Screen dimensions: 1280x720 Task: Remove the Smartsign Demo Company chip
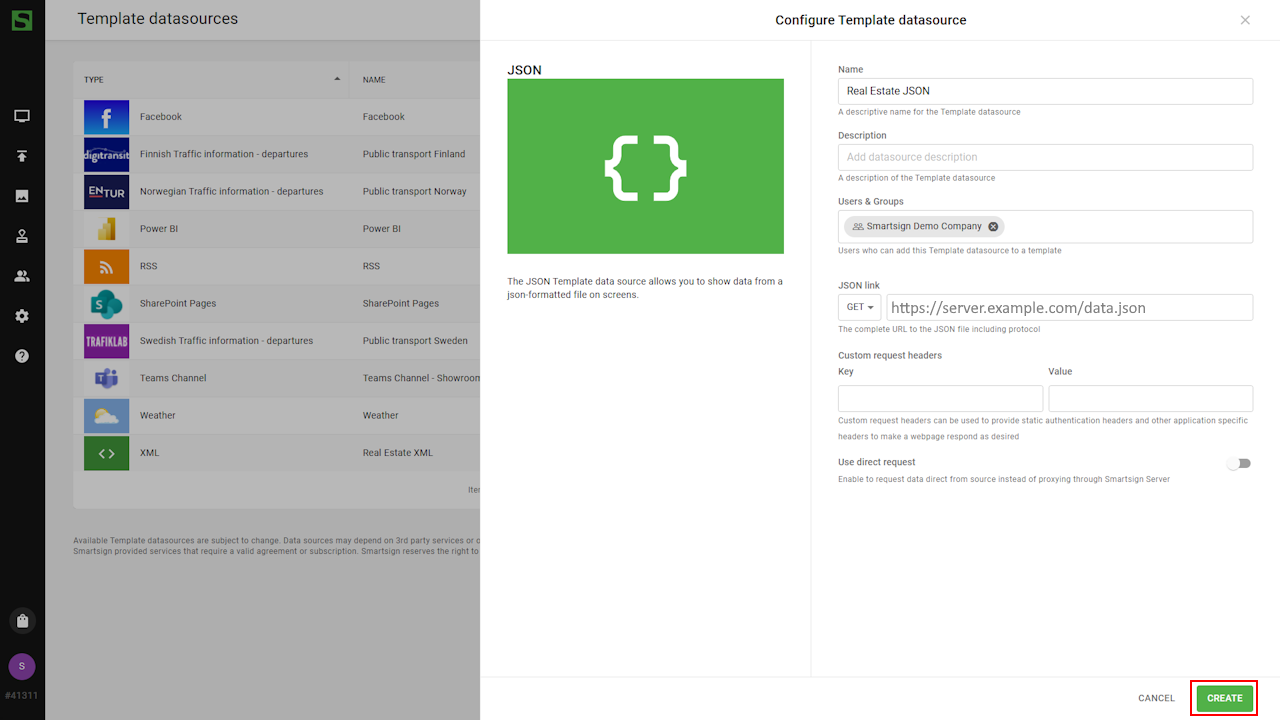pyautogui.click(x=993, y=227)
